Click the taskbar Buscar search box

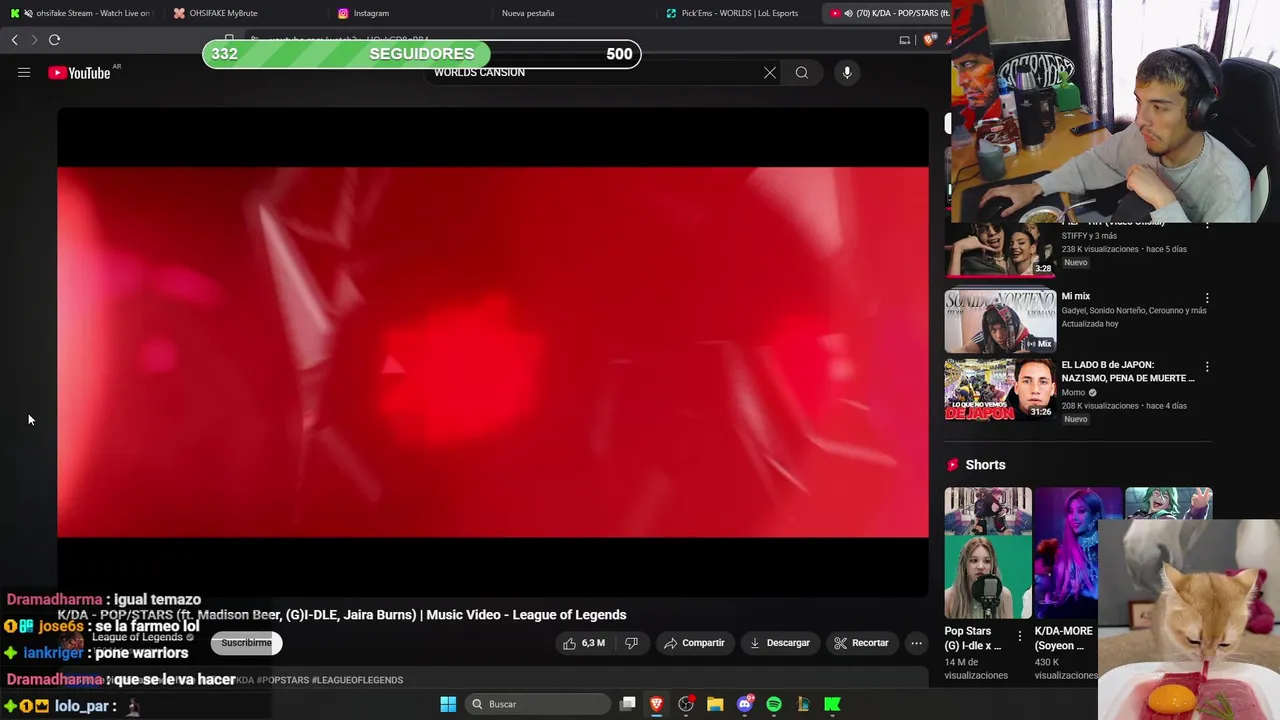[x=538, y=704]
